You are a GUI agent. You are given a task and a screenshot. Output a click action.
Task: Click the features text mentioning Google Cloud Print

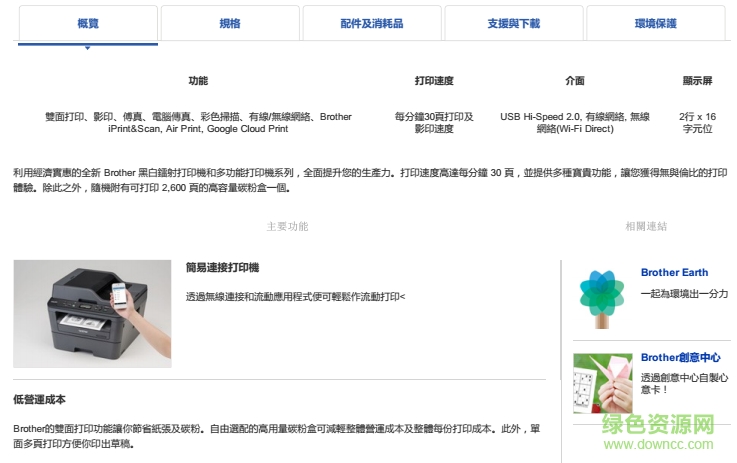pyautogui.click(x=198, y=123)
